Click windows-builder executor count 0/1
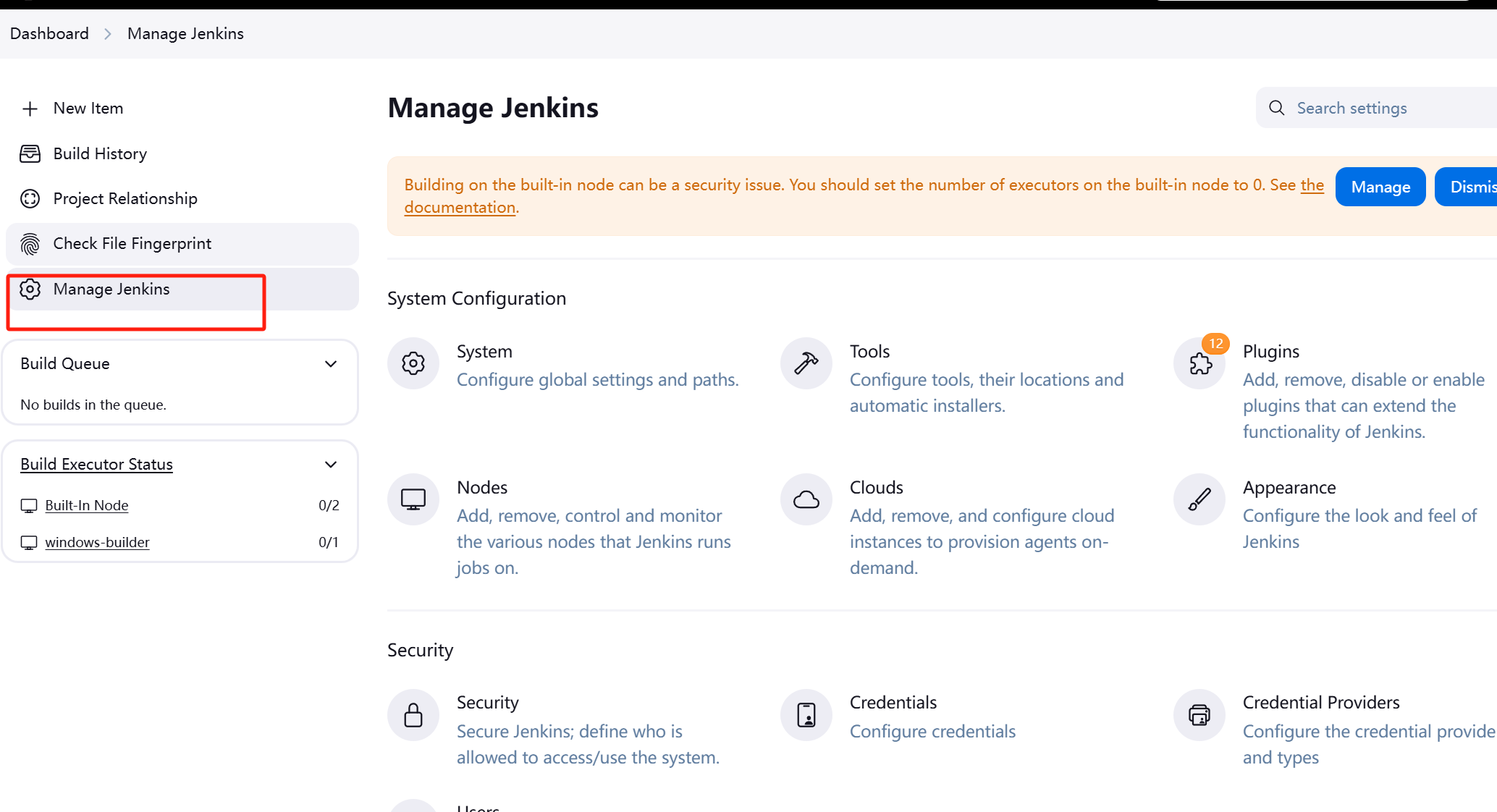This screenshot has height=812, width=1497. [329, 542]
